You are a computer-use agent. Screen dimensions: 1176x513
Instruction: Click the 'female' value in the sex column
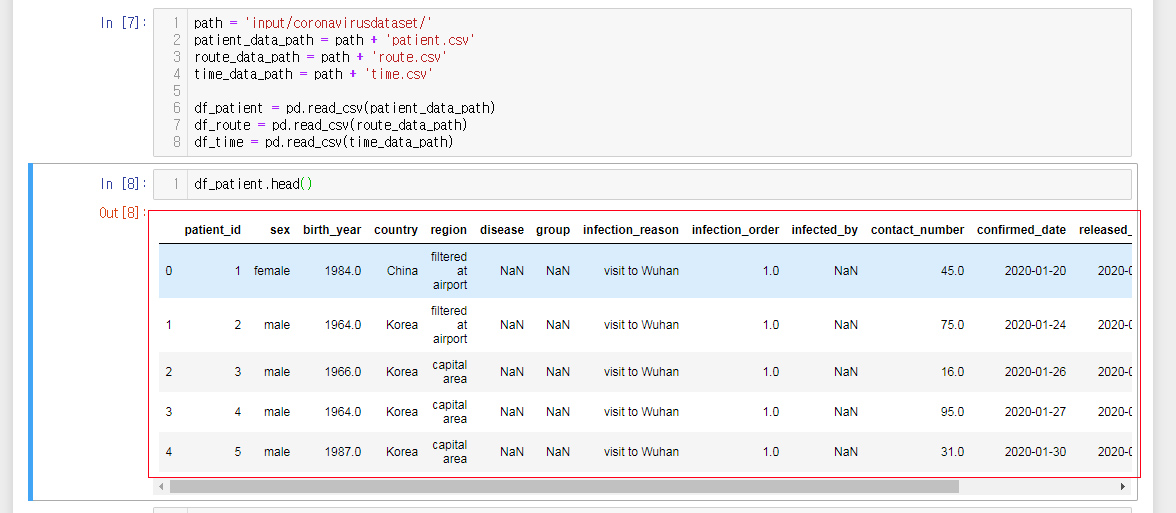click(272, 271)
